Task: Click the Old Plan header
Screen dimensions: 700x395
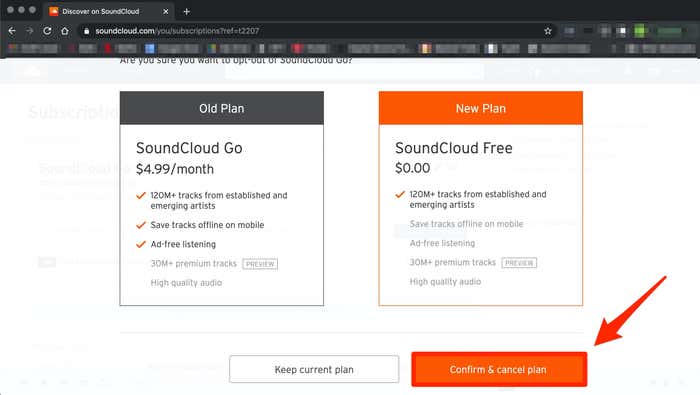Action: [221, 108]
